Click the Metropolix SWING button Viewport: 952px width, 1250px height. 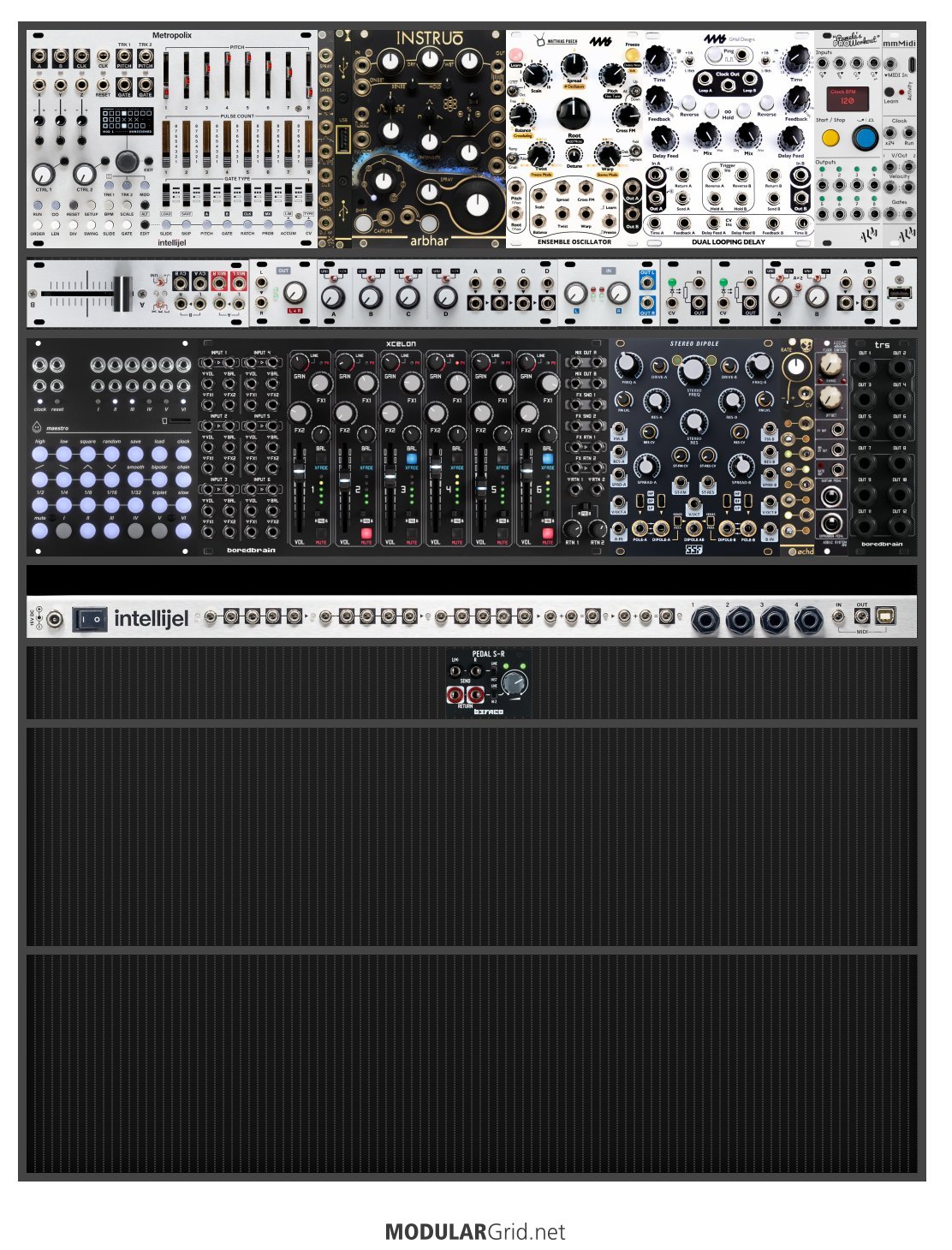point(91,225)
